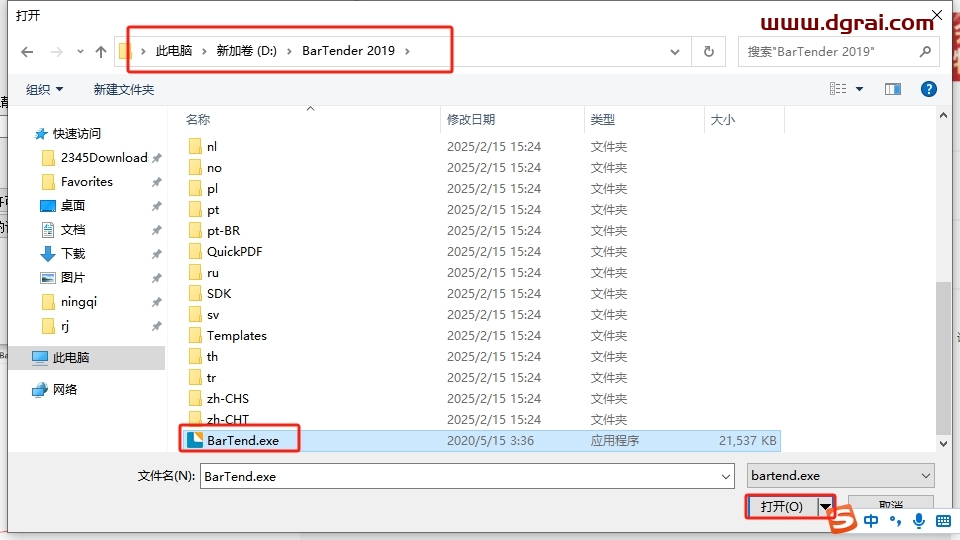Open the file name dropdown arrow

pos(726,476)
